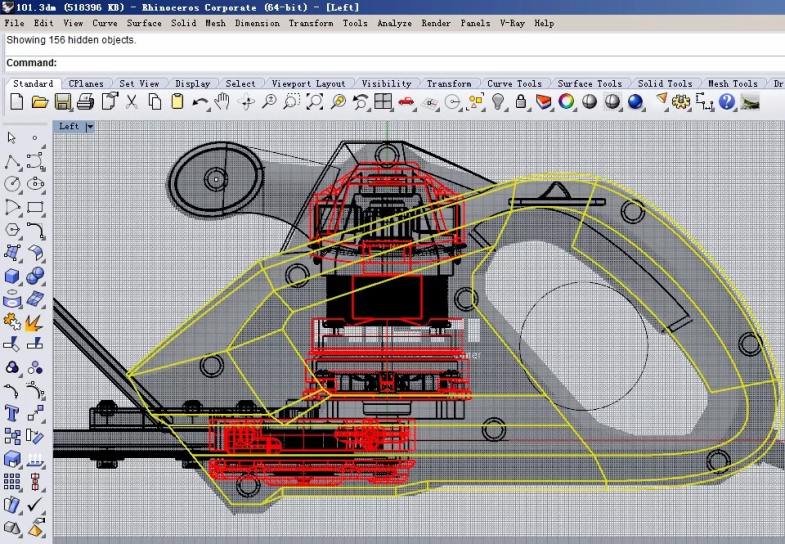
Task: Select the Pan hand tool
Action: [222, 102]
